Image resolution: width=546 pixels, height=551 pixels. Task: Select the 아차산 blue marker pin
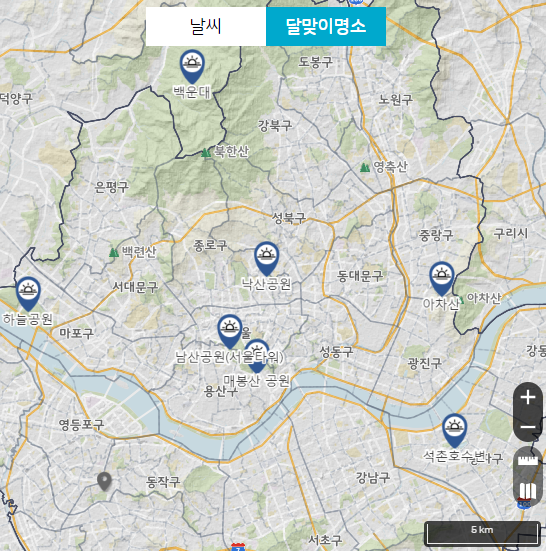click(442, 279)
